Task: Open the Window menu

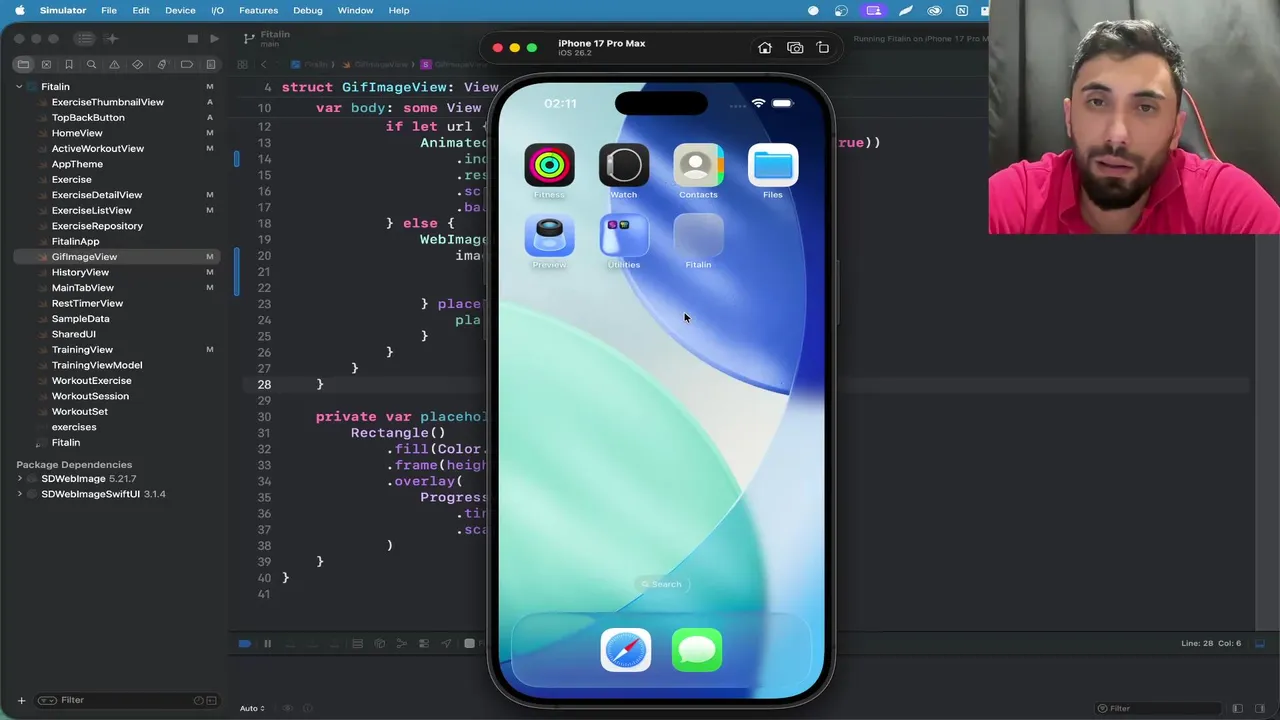Action: [x=355, y=10]
